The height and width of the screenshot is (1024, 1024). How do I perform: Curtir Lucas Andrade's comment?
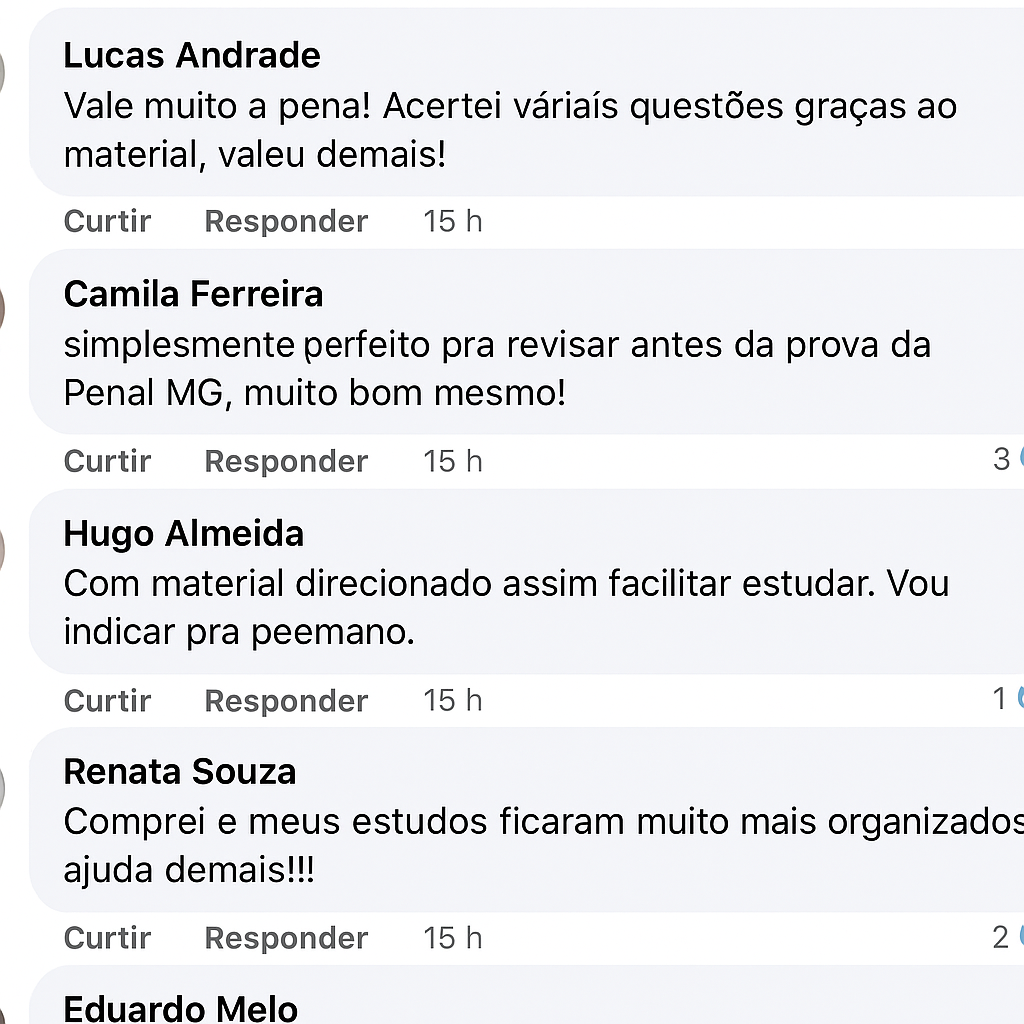click(x=107, y=221)
